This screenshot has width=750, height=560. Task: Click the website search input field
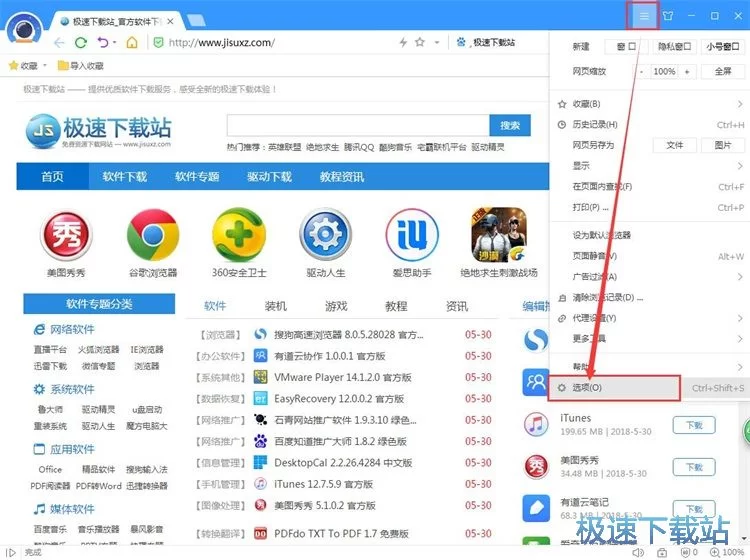[357, 125]
